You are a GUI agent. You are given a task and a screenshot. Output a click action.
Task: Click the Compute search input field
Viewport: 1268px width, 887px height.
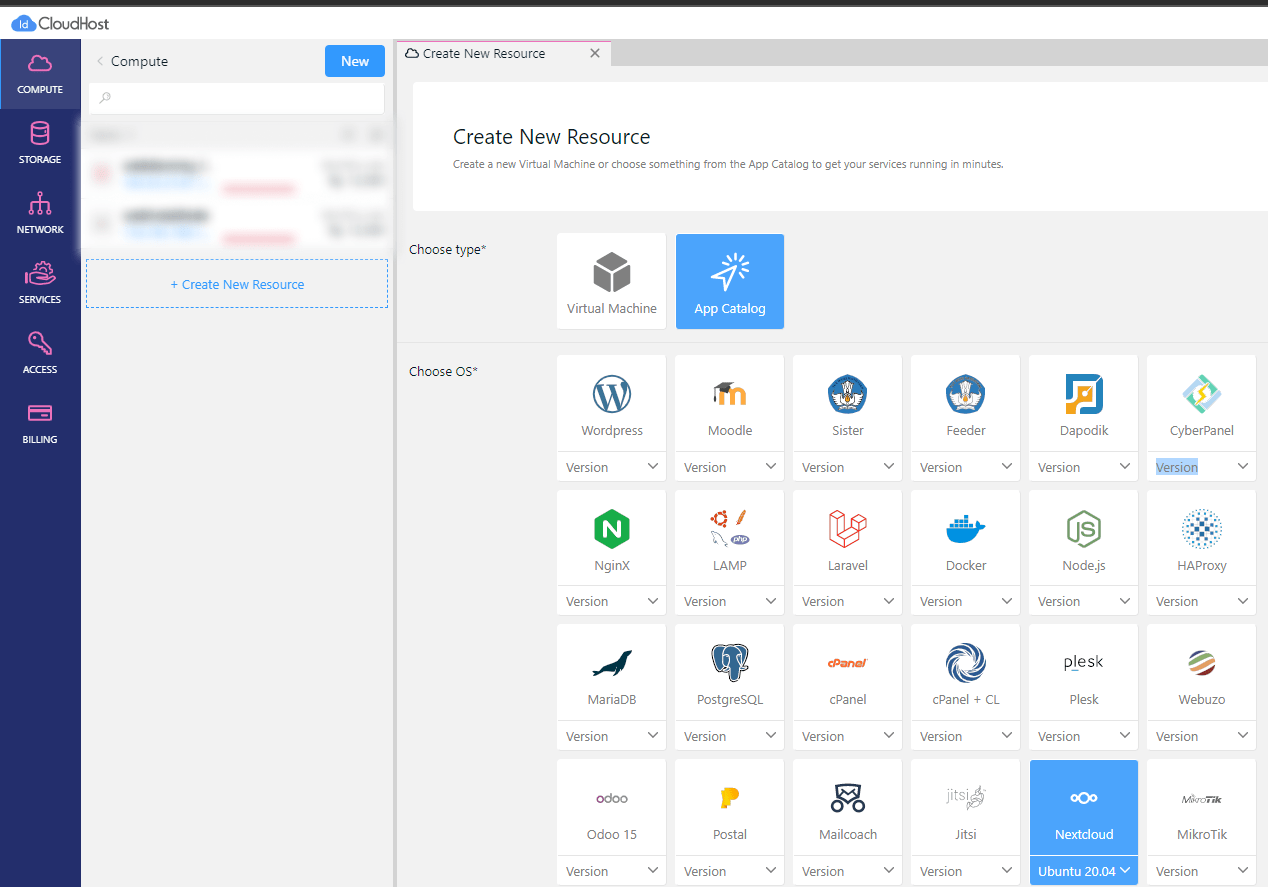[x=237, y=98]
